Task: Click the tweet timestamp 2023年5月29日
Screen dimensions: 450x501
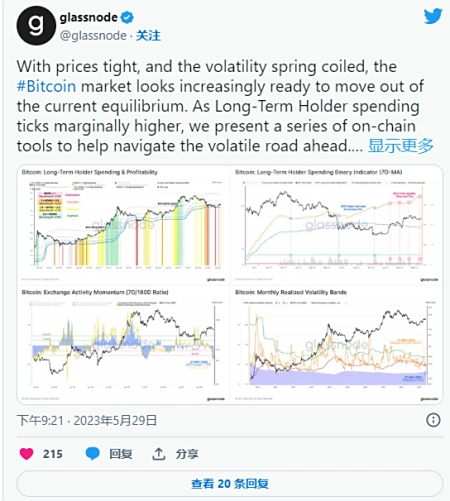Action: [x=115, y=420]
